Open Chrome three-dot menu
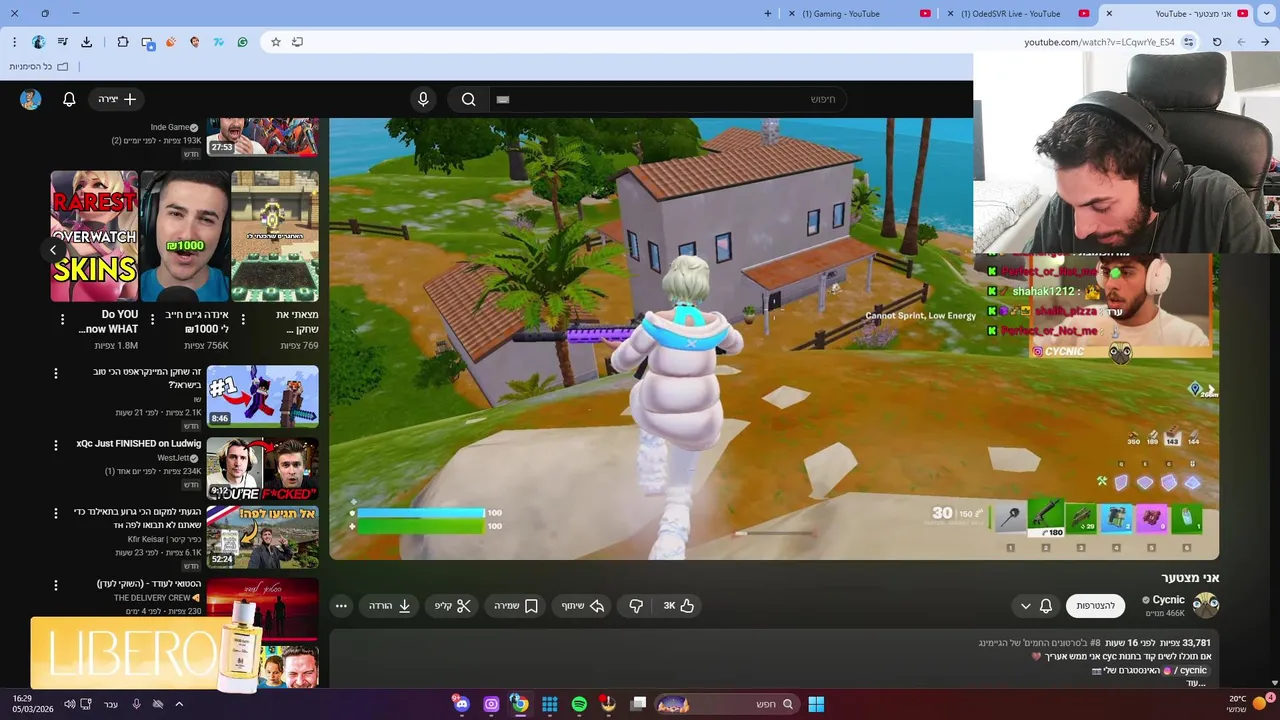1280x720 pixels. [x=14, y=42]
